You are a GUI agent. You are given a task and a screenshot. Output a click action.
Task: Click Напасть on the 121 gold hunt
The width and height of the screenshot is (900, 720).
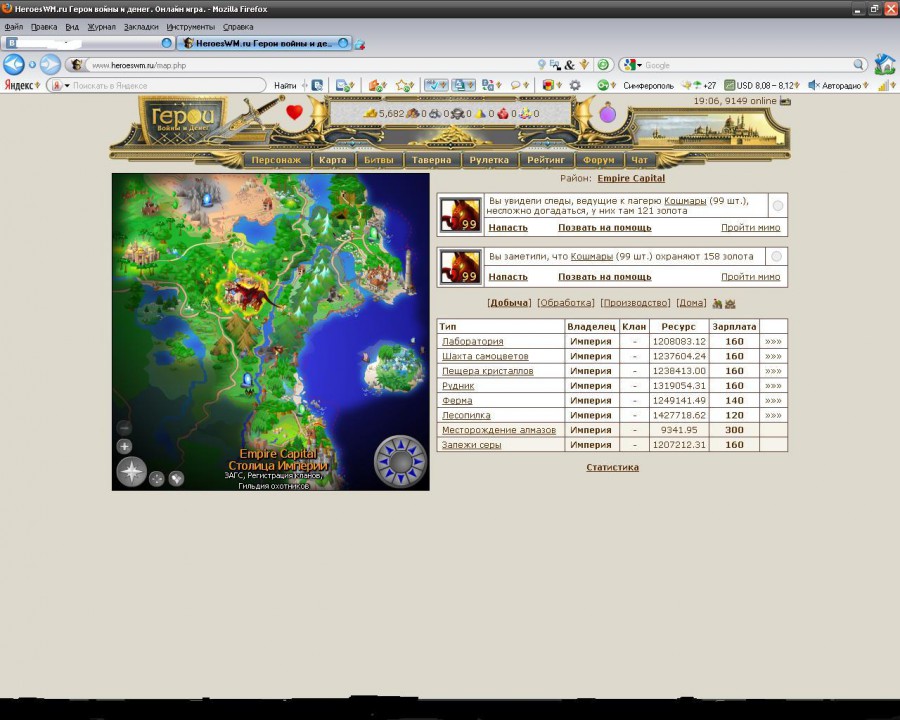pos(508,227)
